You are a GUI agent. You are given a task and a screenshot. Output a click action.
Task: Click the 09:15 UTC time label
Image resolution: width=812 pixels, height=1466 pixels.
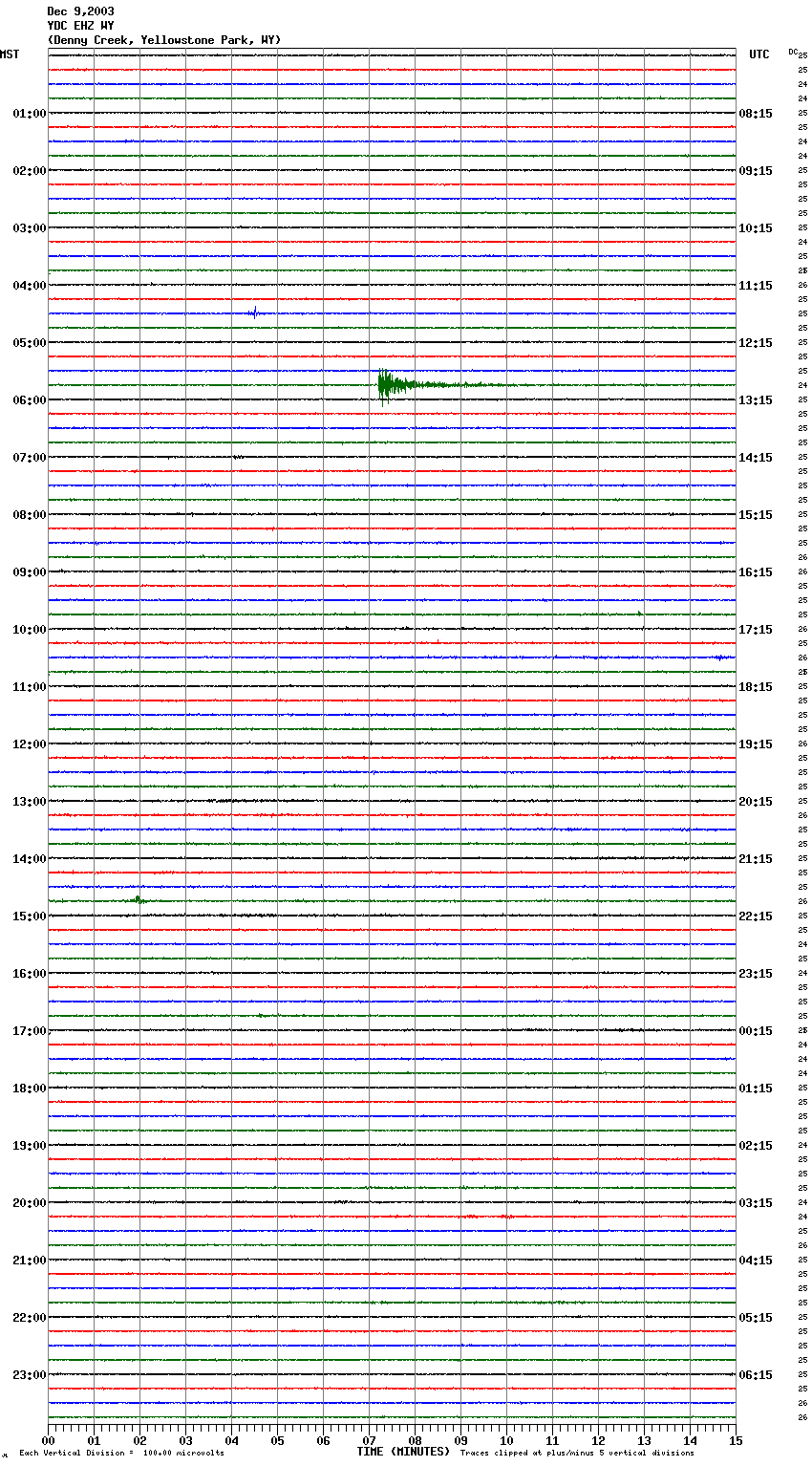coord(756,171)
